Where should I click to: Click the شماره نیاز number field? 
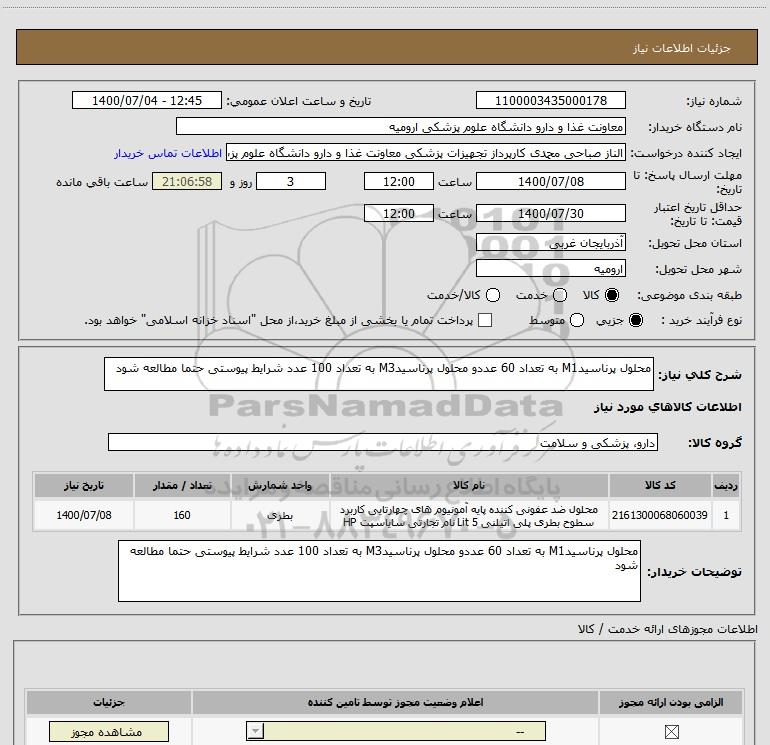click(x=551, y=101)
